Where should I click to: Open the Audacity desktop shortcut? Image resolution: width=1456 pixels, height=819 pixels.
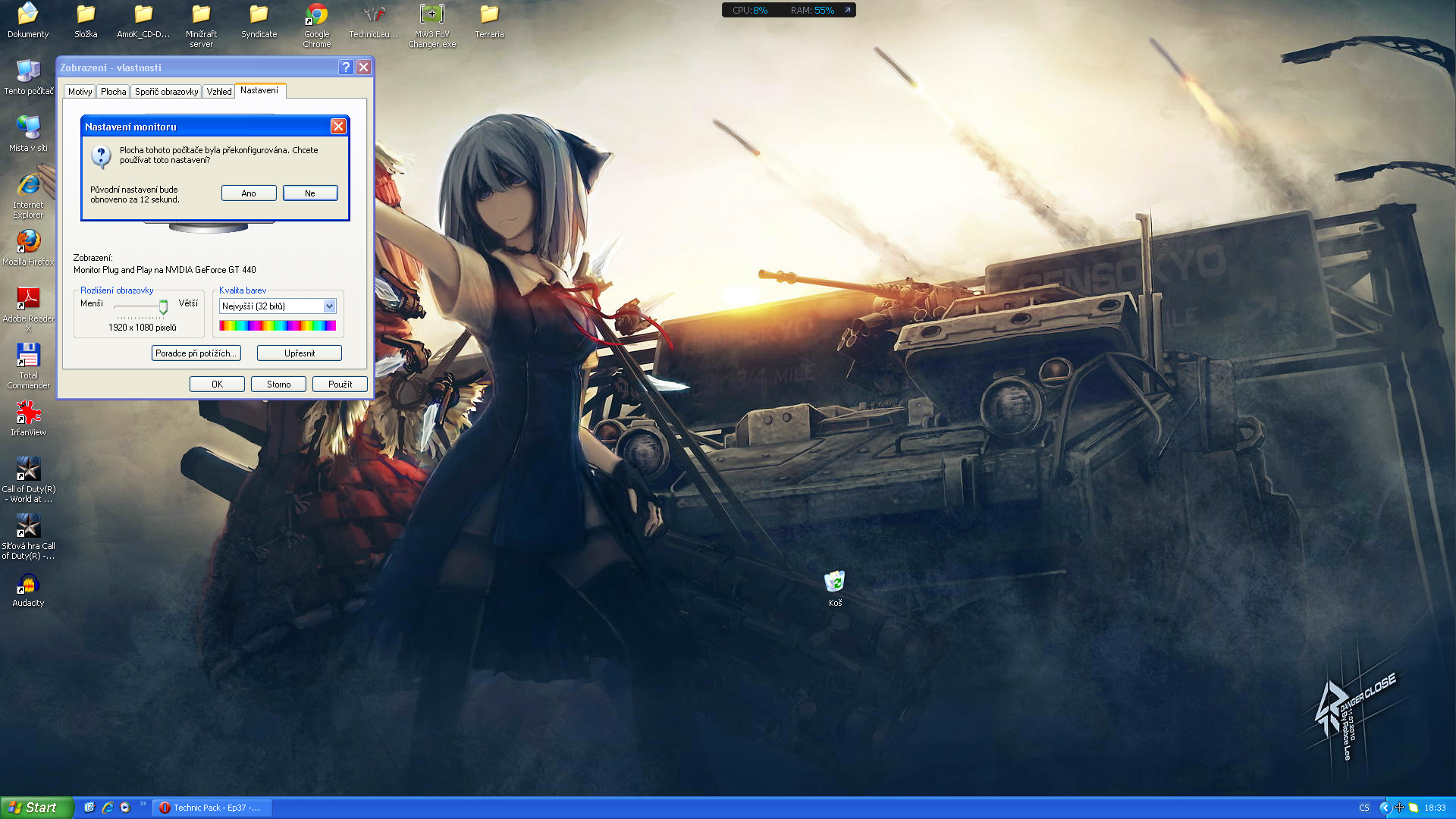28,584
